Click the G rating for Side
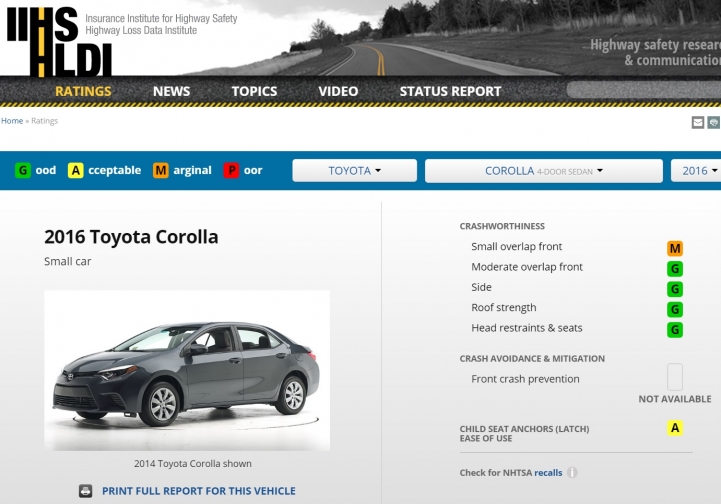The width and height of the screenshot is (721, 504). 675,289
